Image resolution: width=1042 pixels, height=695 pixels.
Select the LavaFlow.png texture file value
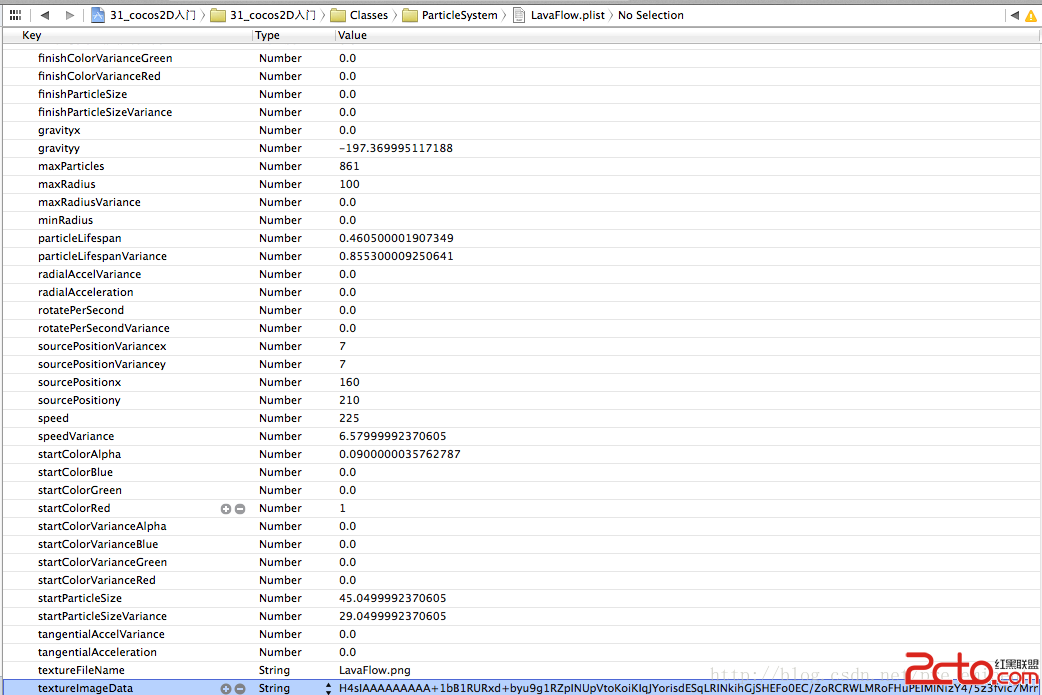pyautogui.click(x=375, y=670)
